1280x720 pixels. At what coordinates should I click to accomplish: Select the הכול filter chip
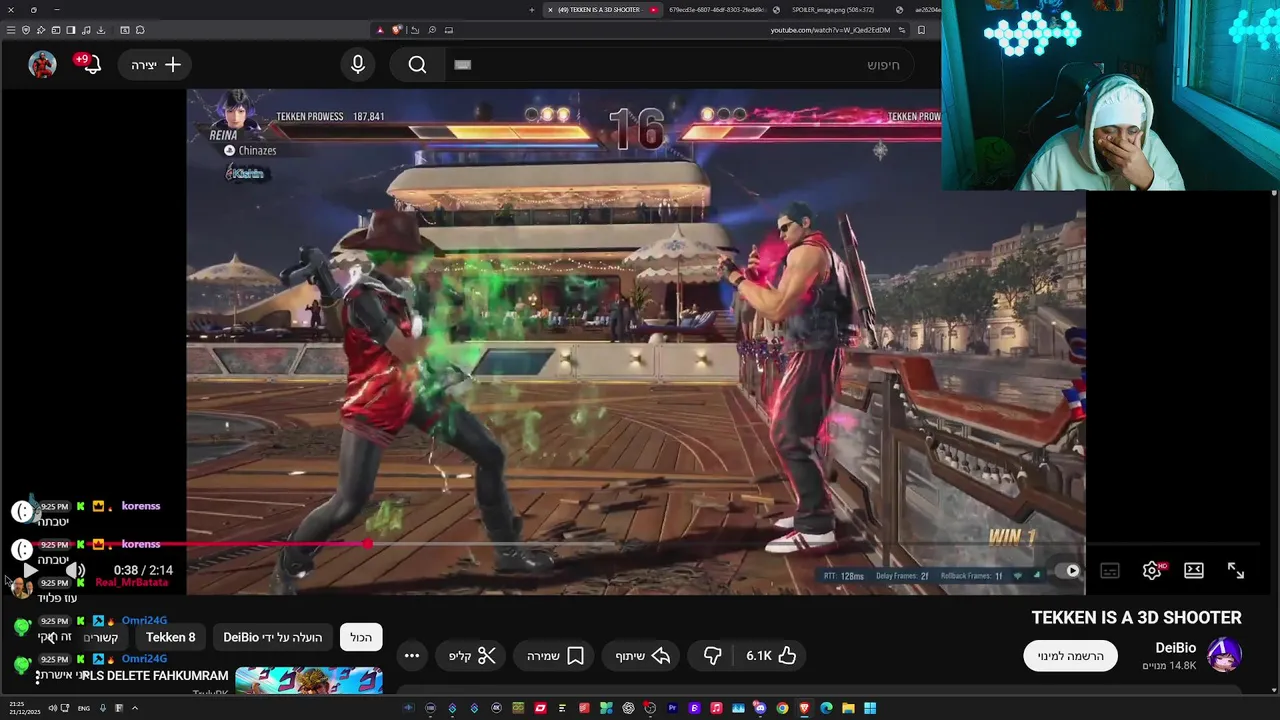tap(361, 637)
